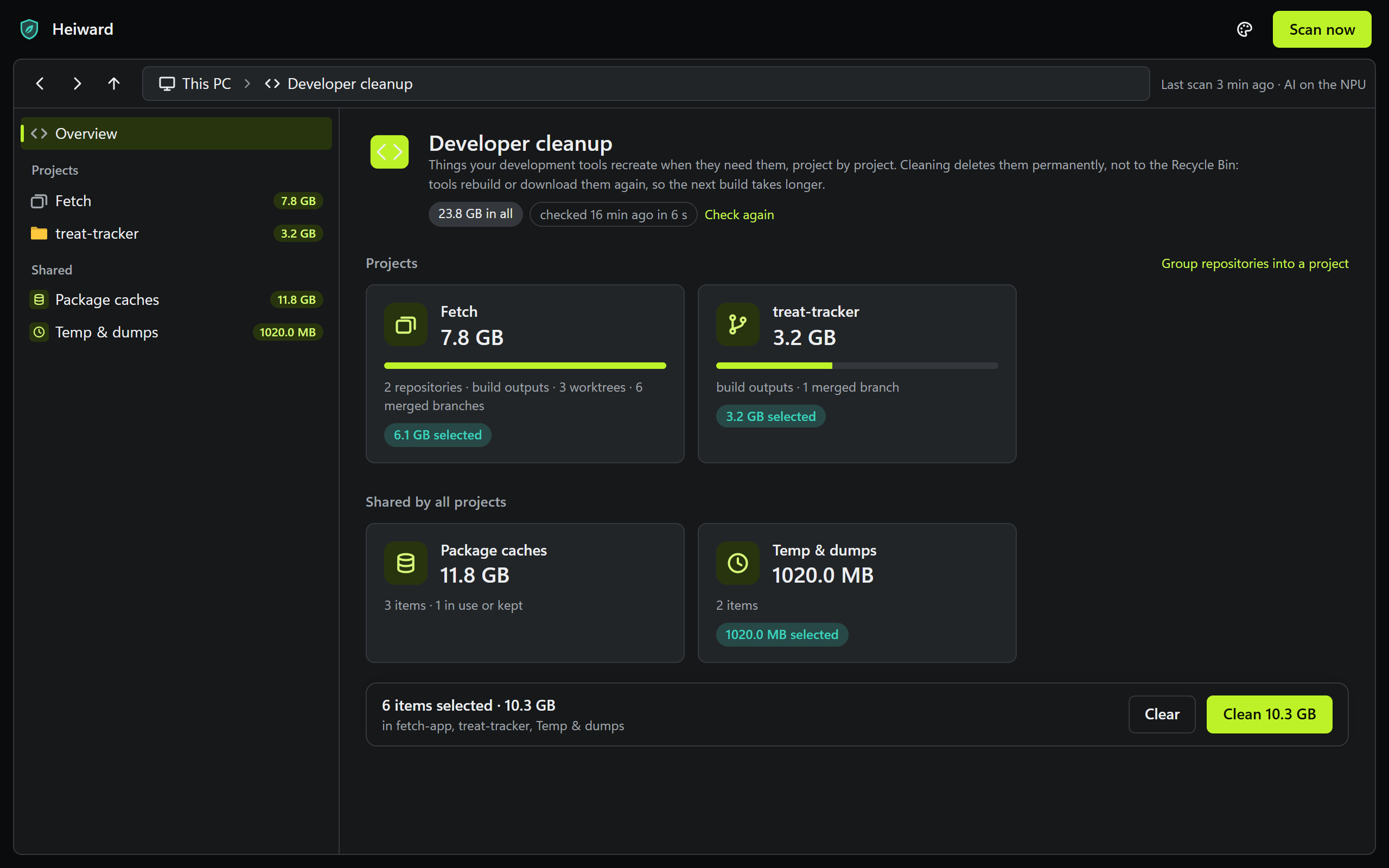Click the checked 16 min ago pill
The width and height of the screenshot is (1389, 868).
click(613, 214)
